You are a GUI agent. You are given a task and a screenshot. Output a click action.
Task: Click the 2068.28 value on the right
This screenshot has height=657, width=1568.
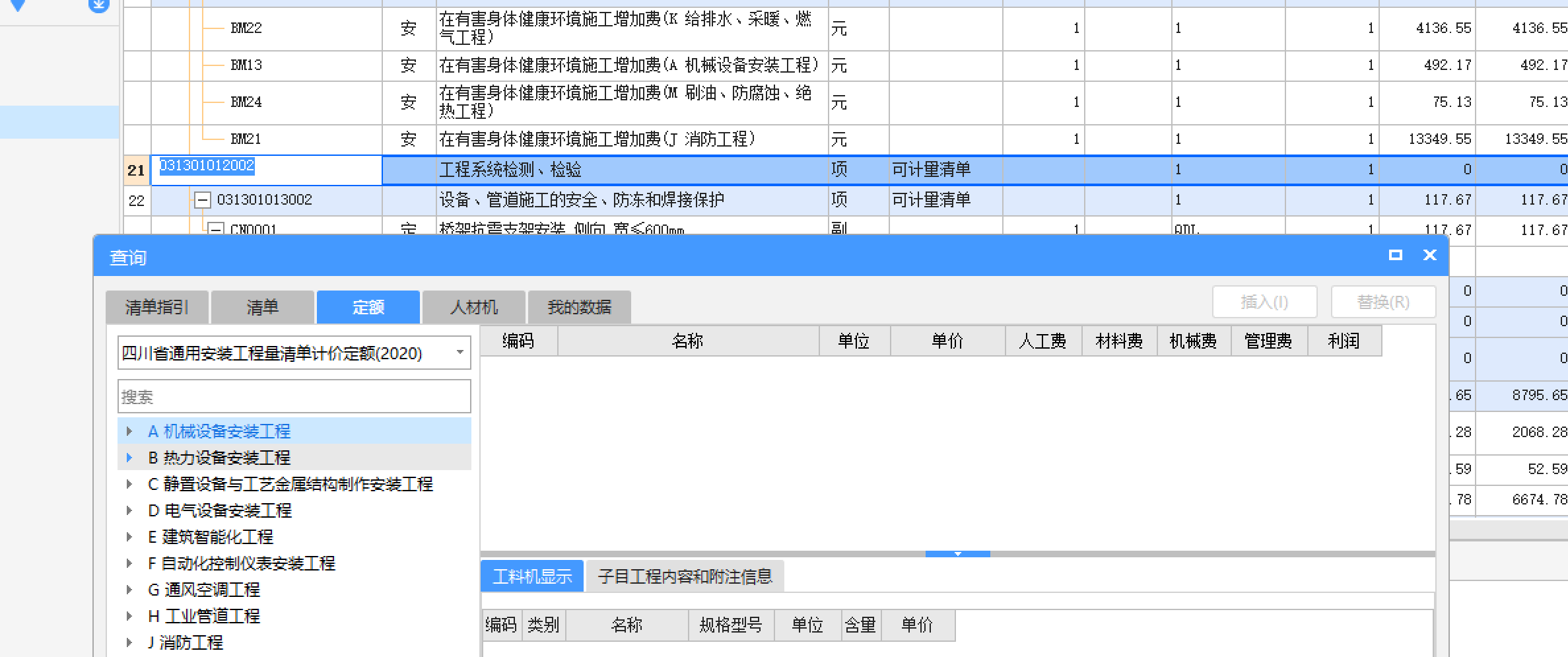[1540, 432]
